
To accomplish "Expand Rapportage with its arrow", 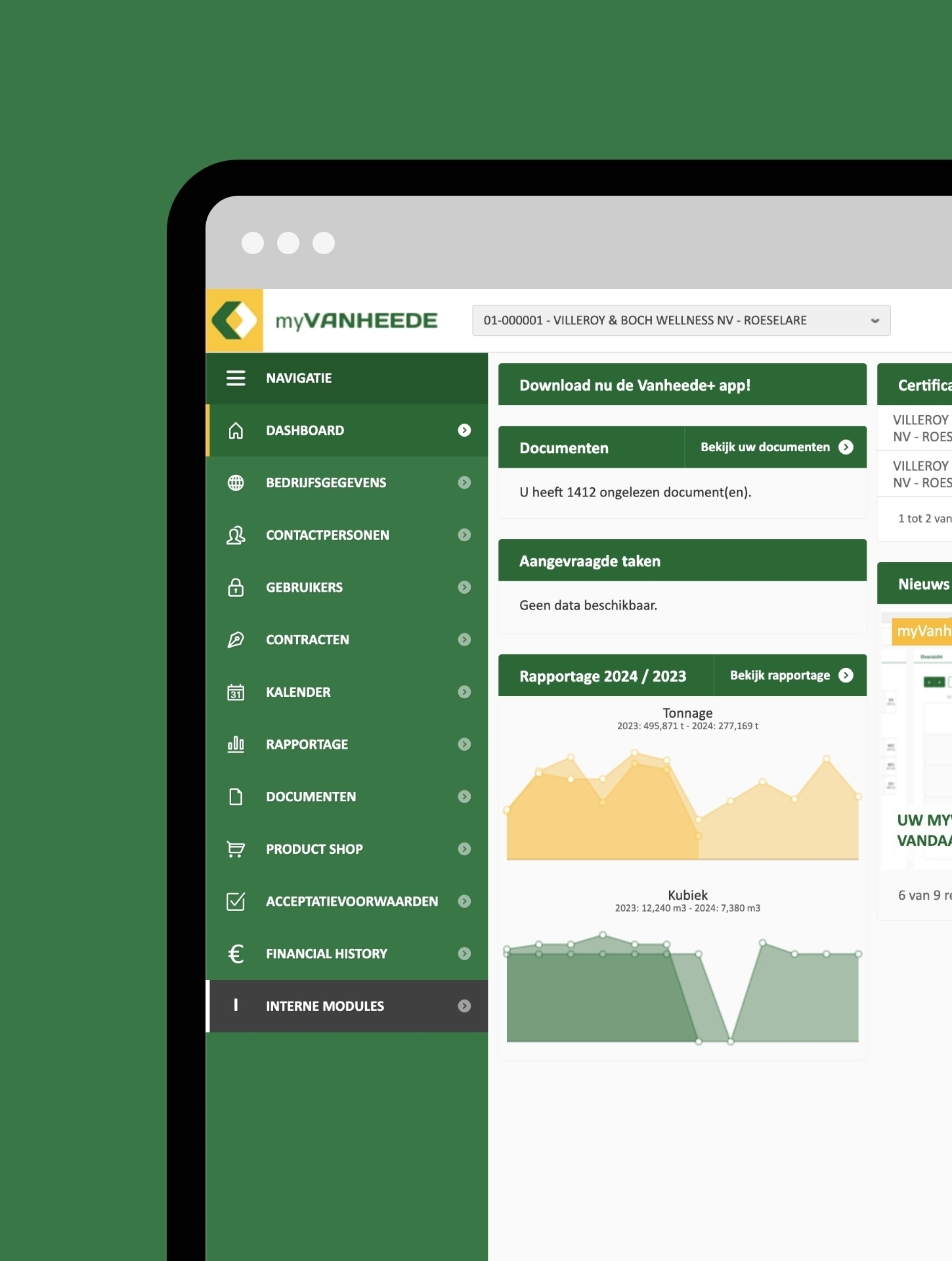I will [x=464, y=744].
